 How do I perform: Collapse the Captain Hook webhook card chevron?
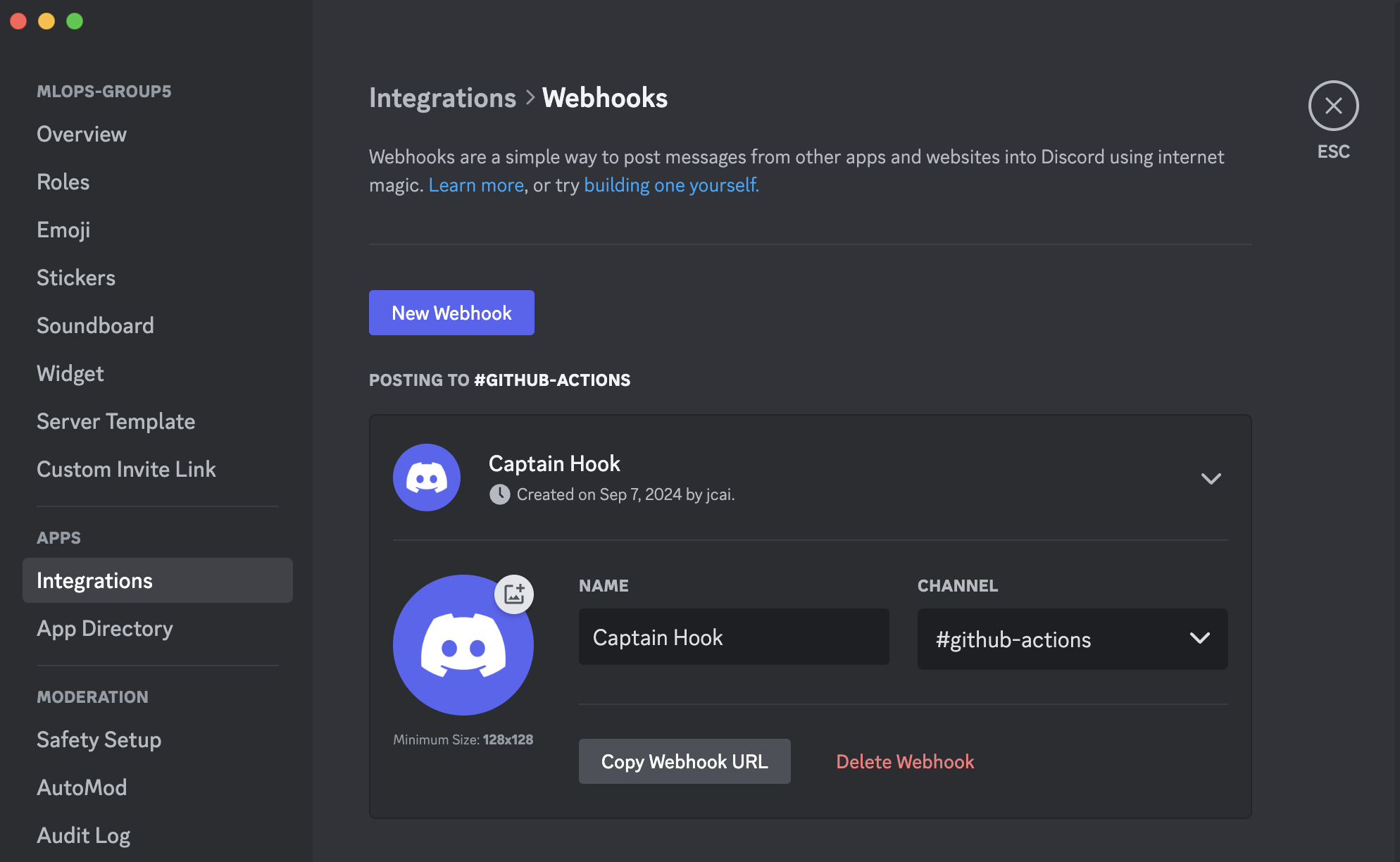[1211, 479]
